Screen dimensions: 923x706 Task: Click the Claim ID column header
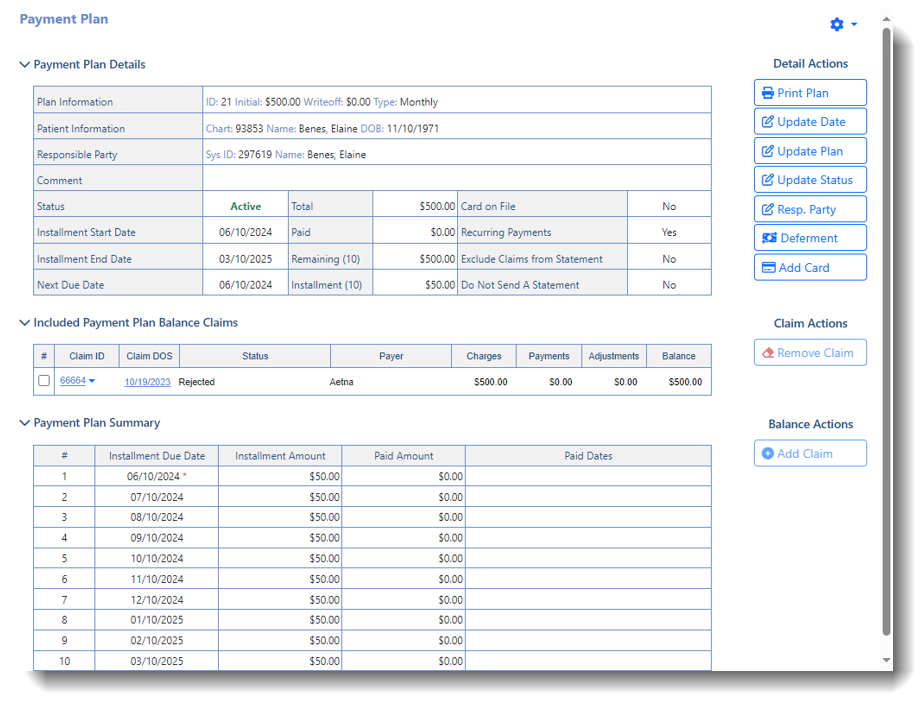point(87,356)
